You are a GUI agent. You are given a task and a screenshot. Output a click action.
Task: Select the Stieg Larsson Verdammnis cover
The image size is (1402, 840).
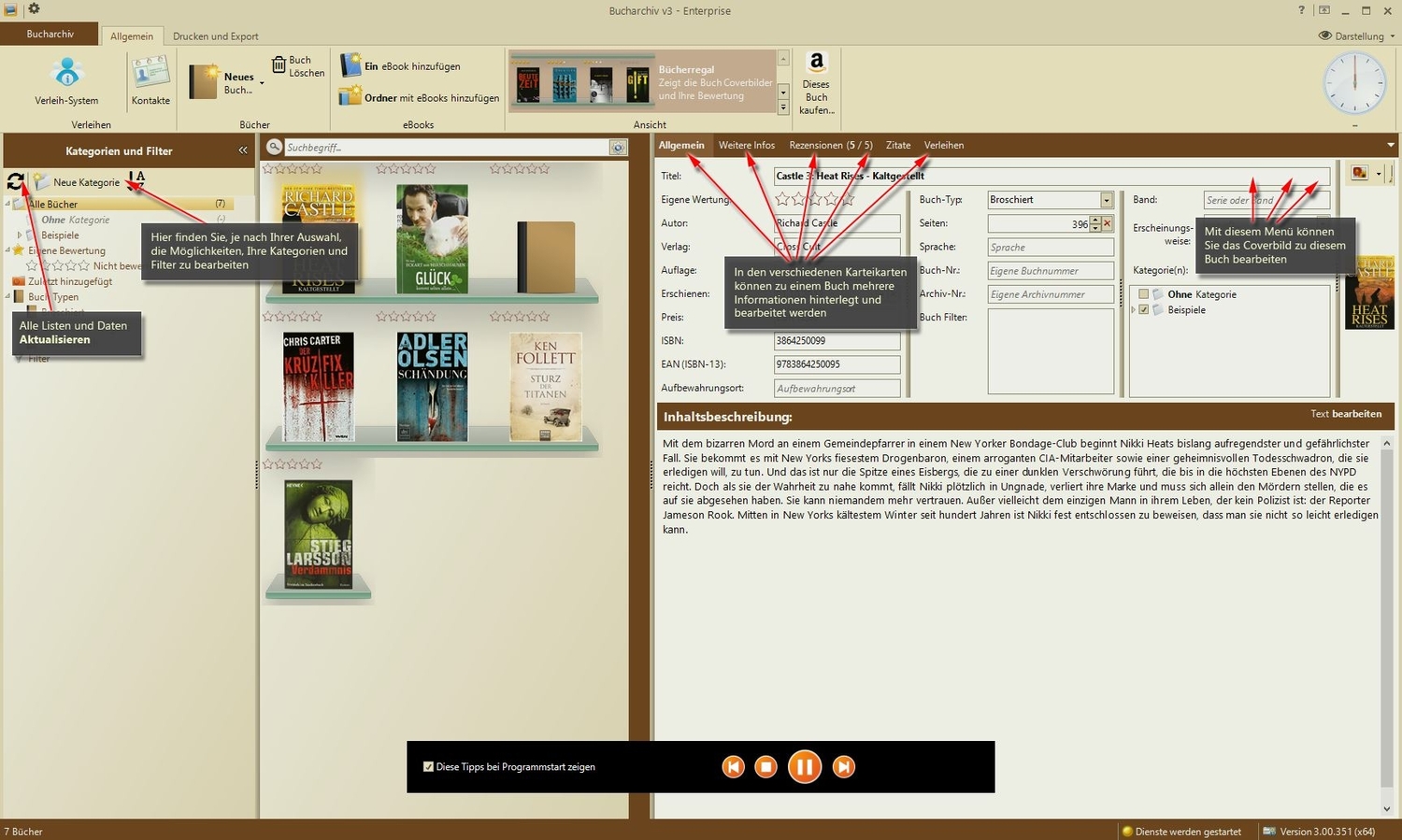[x=319, y=535]
